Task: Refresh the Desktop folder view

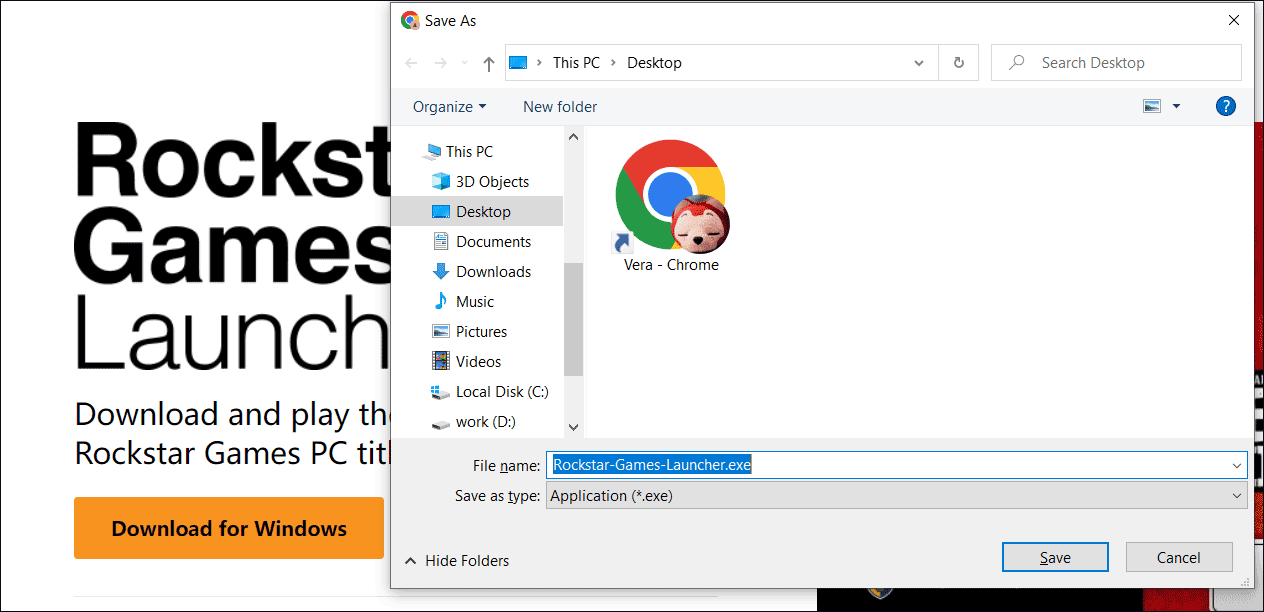Action: 958,62
